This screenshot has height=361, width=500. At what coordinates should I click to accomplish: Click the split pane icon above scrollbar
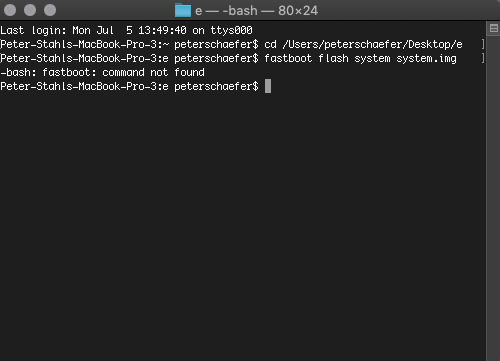point(494,28)
